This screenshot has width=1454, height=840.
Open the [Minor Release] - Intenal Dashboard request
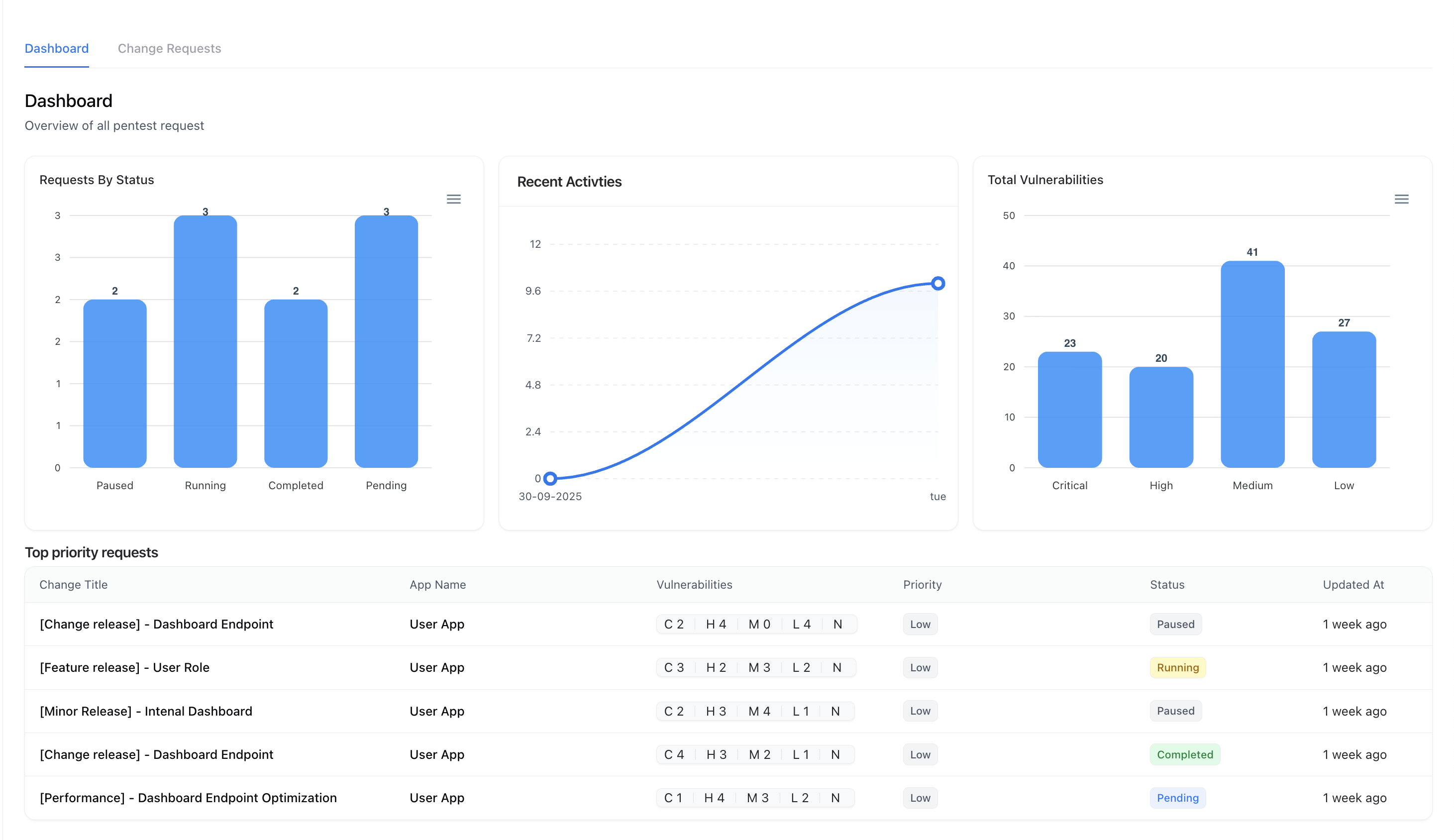146,711
